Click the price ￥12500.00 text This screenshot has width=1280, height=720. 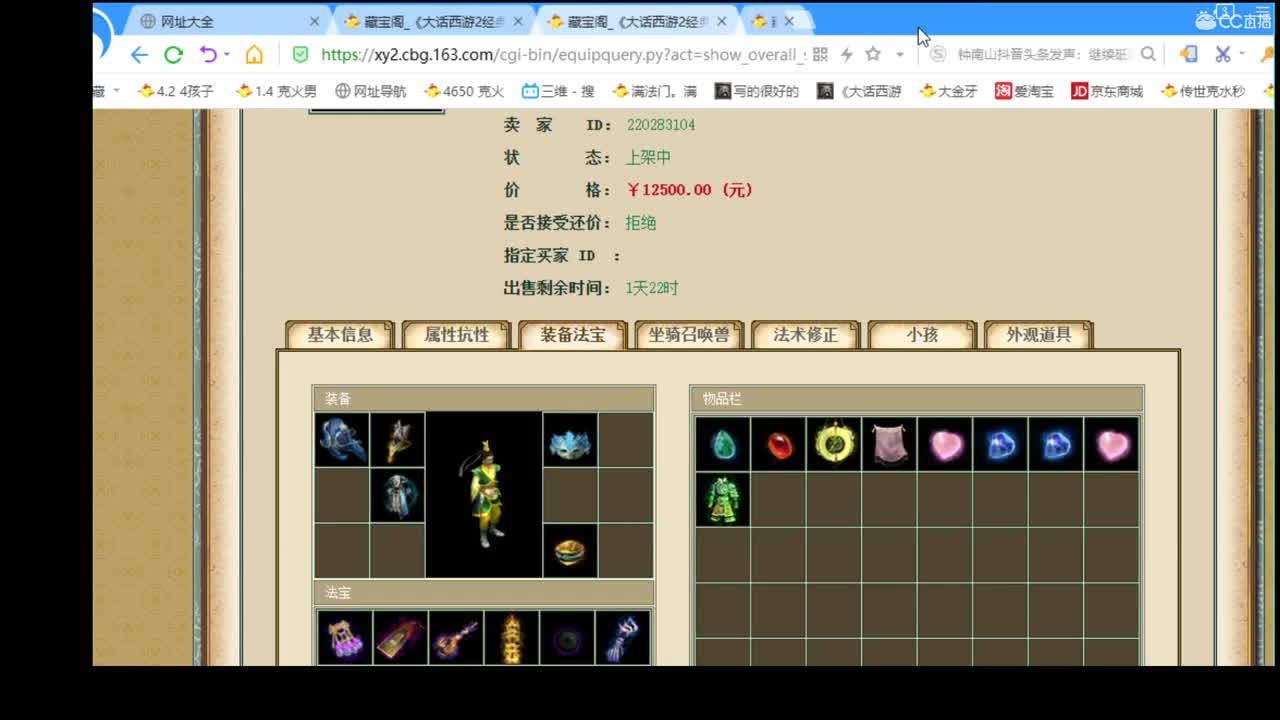[690, 190]
